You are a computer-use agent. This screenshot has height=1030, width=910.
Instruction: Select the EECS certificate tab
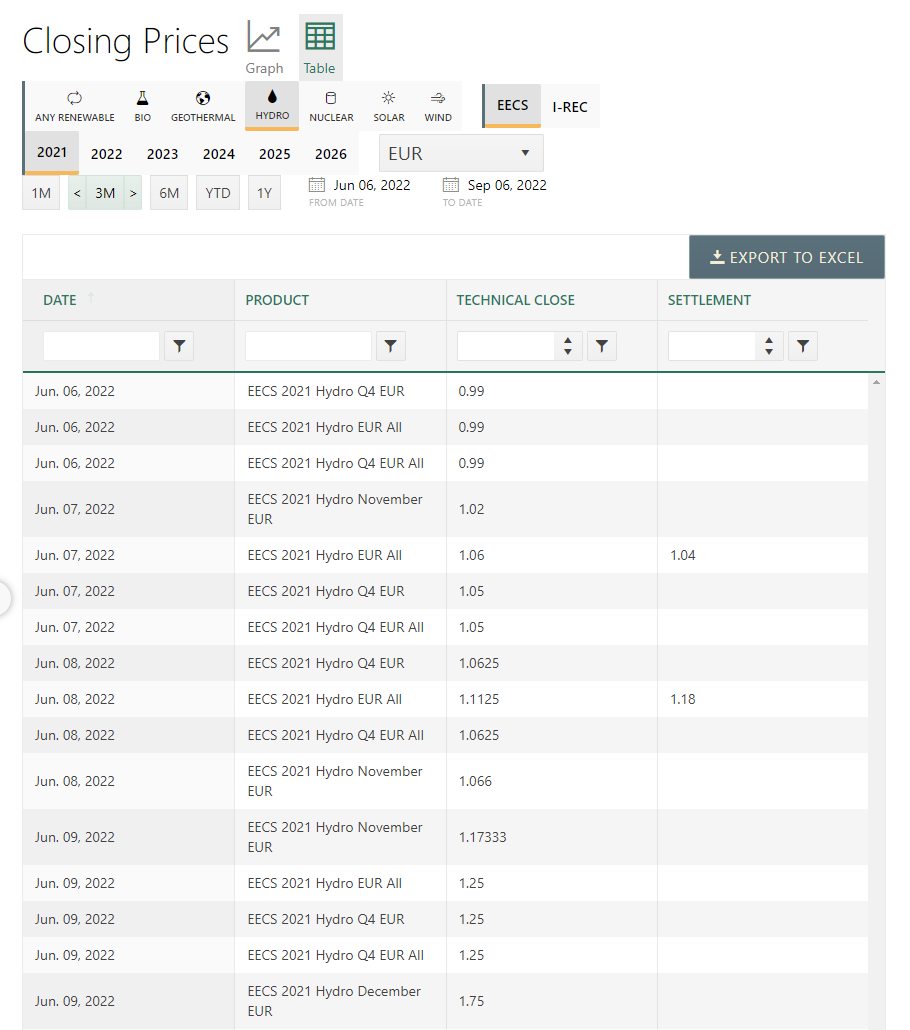point(512,105)
